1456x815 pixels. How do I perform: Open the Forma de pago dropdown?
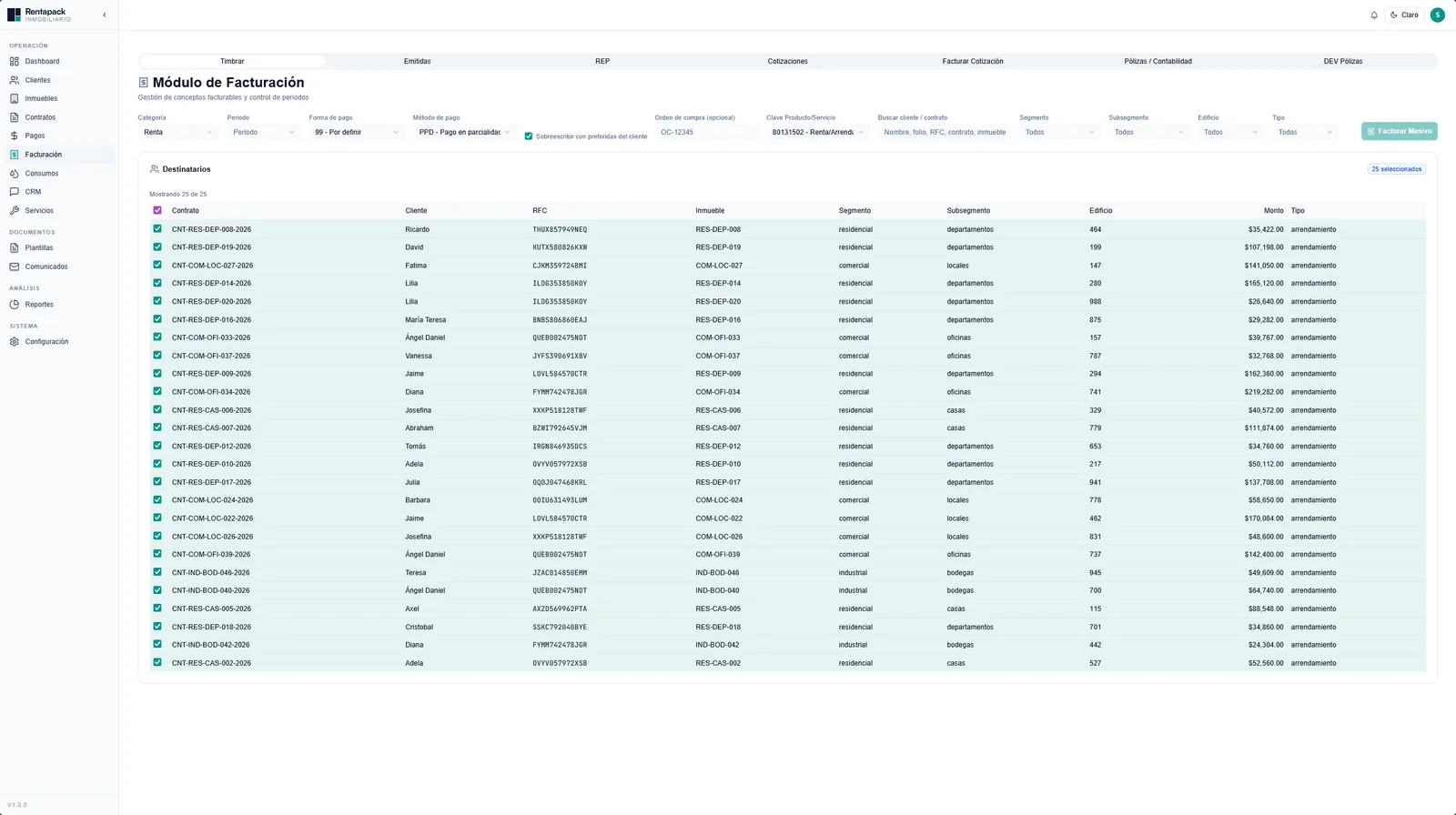[x=356, y=132]
